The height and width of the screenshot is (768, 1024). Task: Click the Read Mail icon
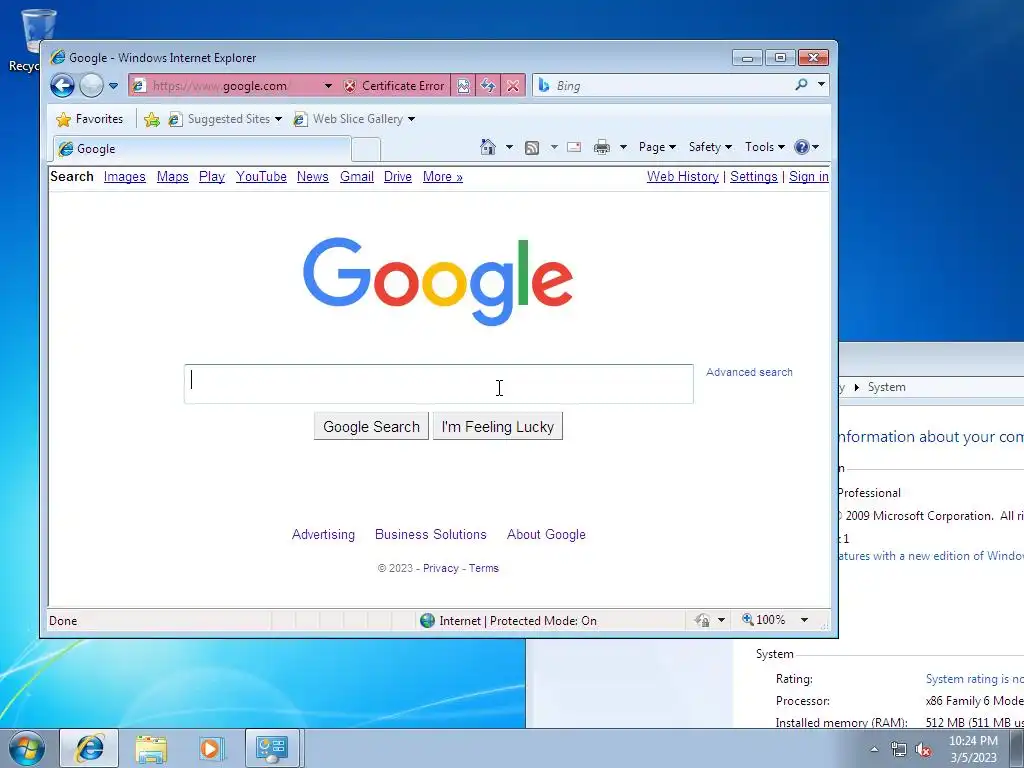click(574, 147)
